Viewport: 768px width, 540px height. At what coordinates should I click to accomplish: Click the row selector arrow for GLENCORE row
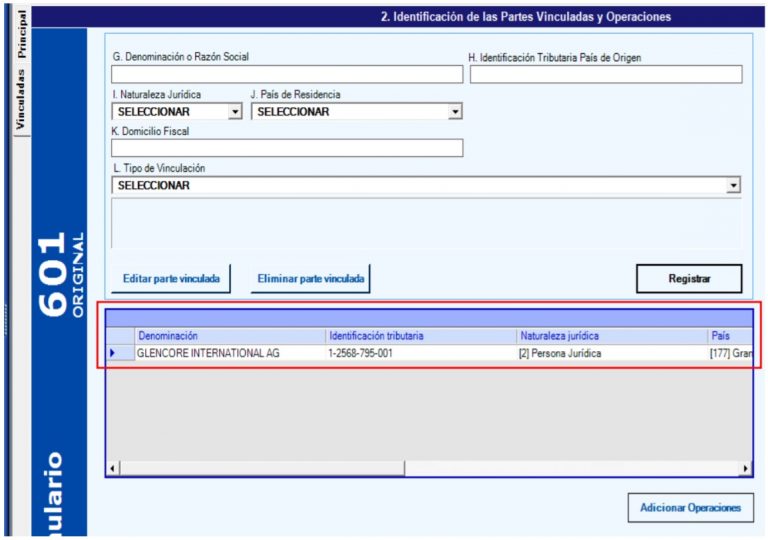coord(112,353)
